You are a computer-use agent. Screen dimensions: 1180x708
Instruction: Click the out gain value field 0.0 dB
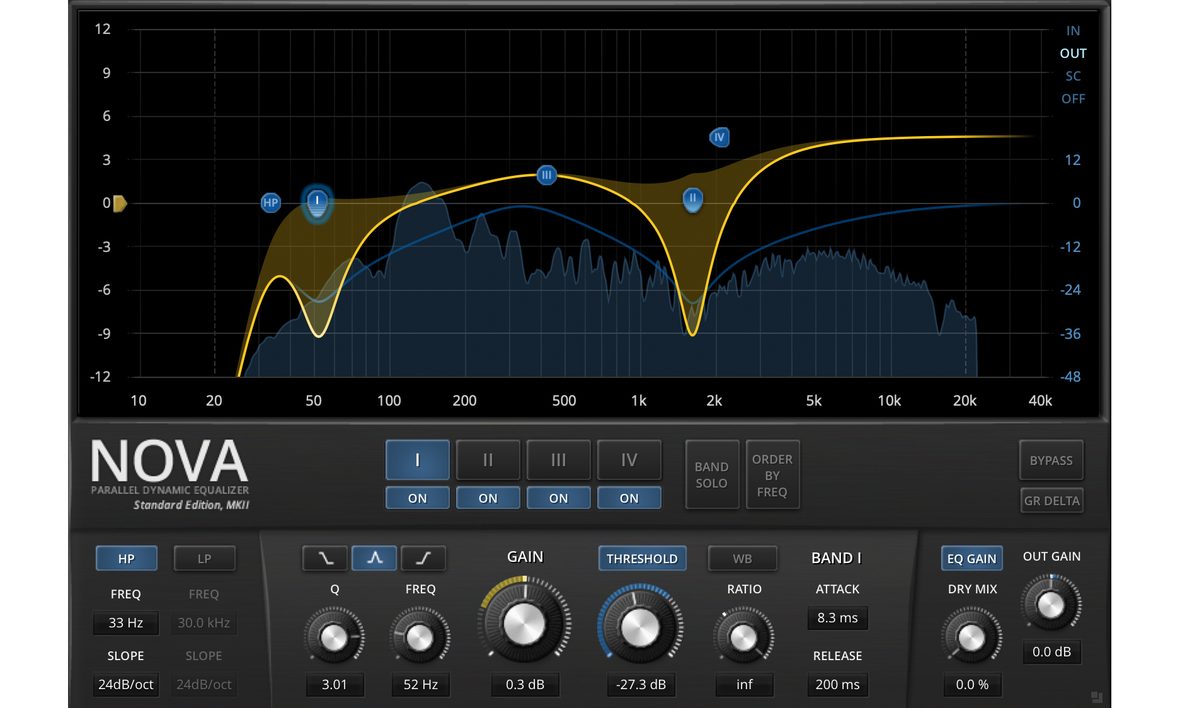point(1051,652)
